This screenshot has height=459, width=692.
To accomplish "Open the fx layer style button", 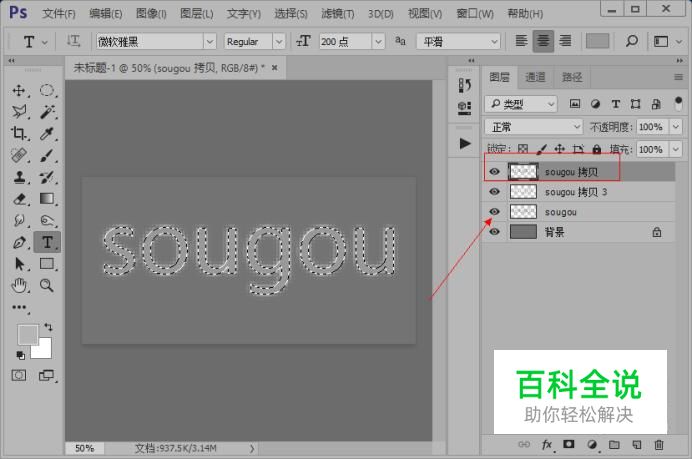I will (x=547, y=444).
